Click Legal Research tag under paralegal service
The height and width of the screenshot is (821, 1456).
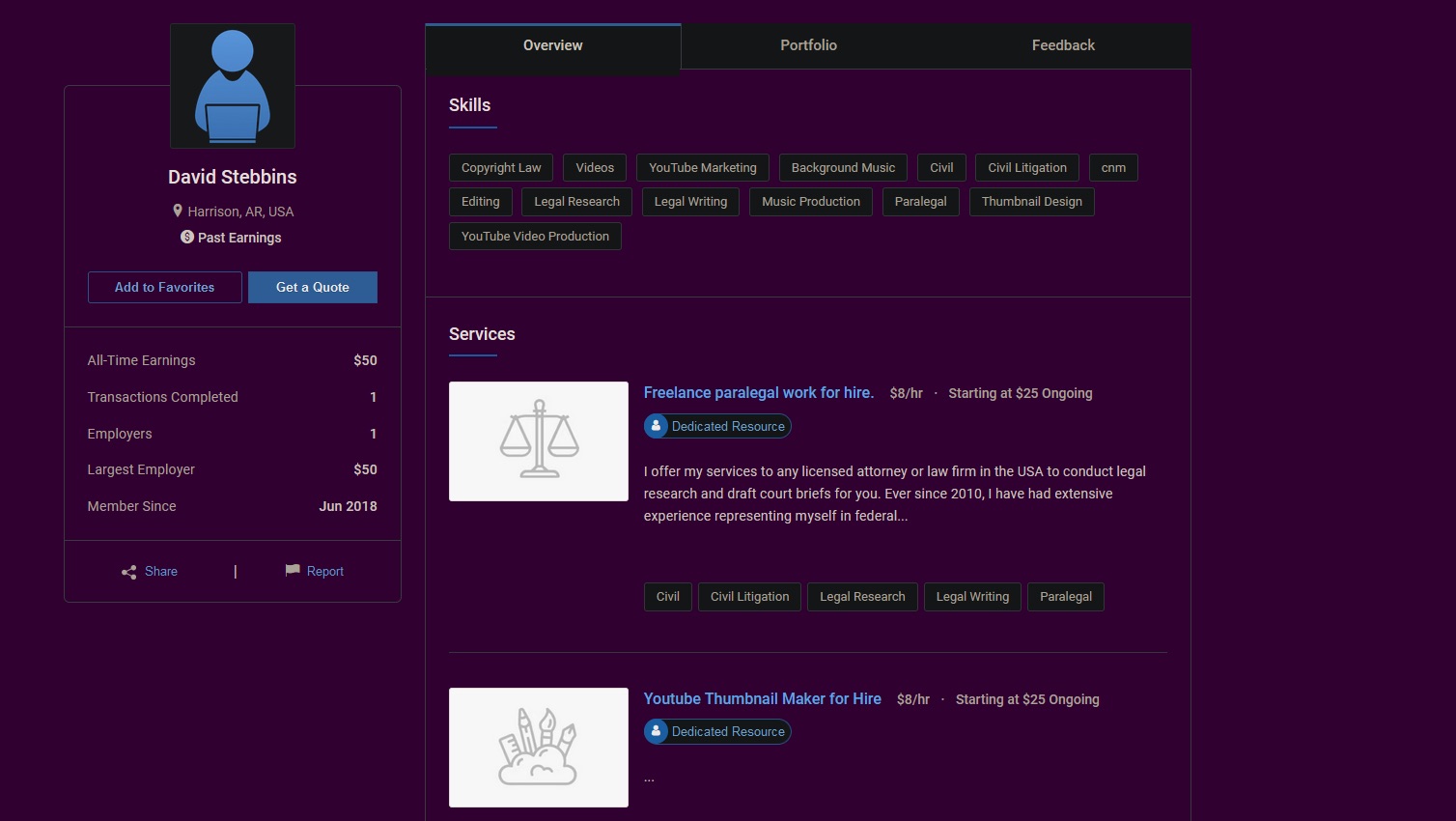tap(862, 596)
